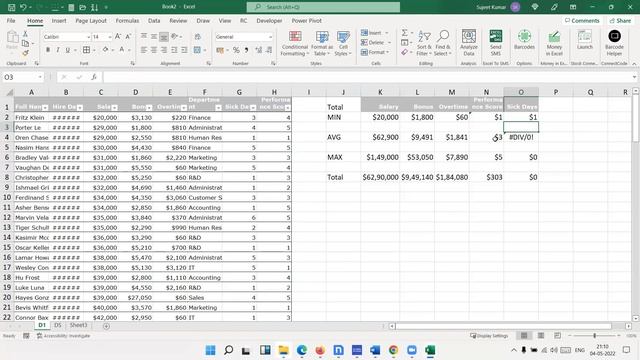Open the Delete cells dropdown
The width and height of the screenshot is (640, 360).
[x=376, y=42]
